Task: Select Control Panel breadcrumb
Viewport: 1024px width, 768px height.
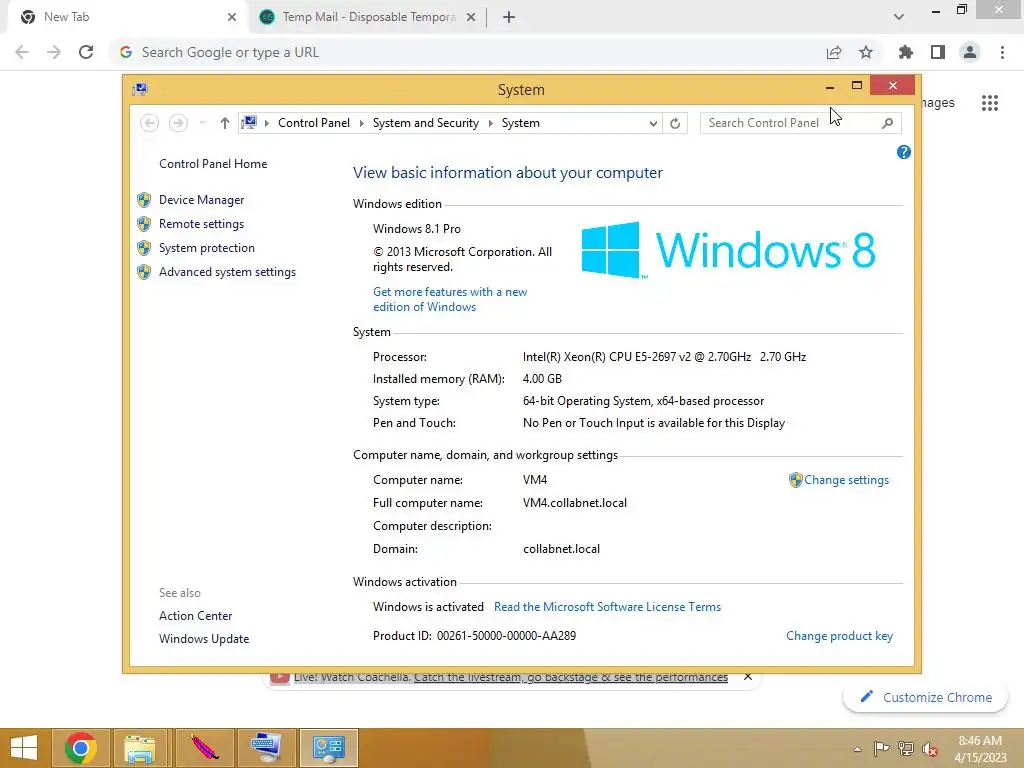Action: click(x=313, y=123)
